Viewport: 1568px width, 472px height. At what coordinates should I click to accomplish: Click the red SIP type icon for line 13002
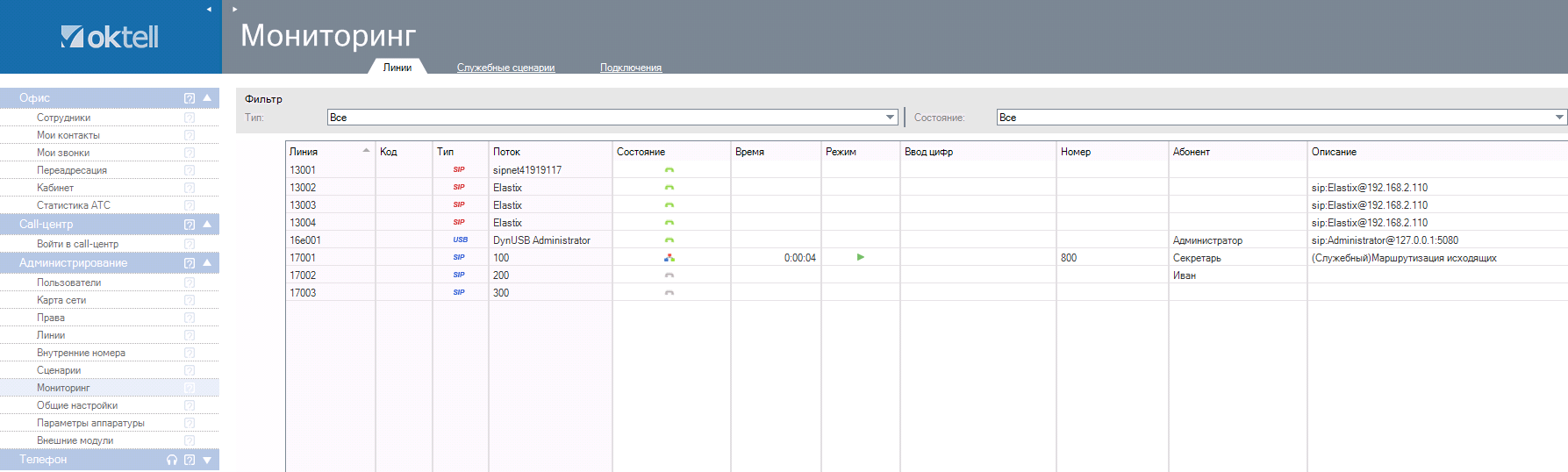pyautogui.click(x=459, y=187)
